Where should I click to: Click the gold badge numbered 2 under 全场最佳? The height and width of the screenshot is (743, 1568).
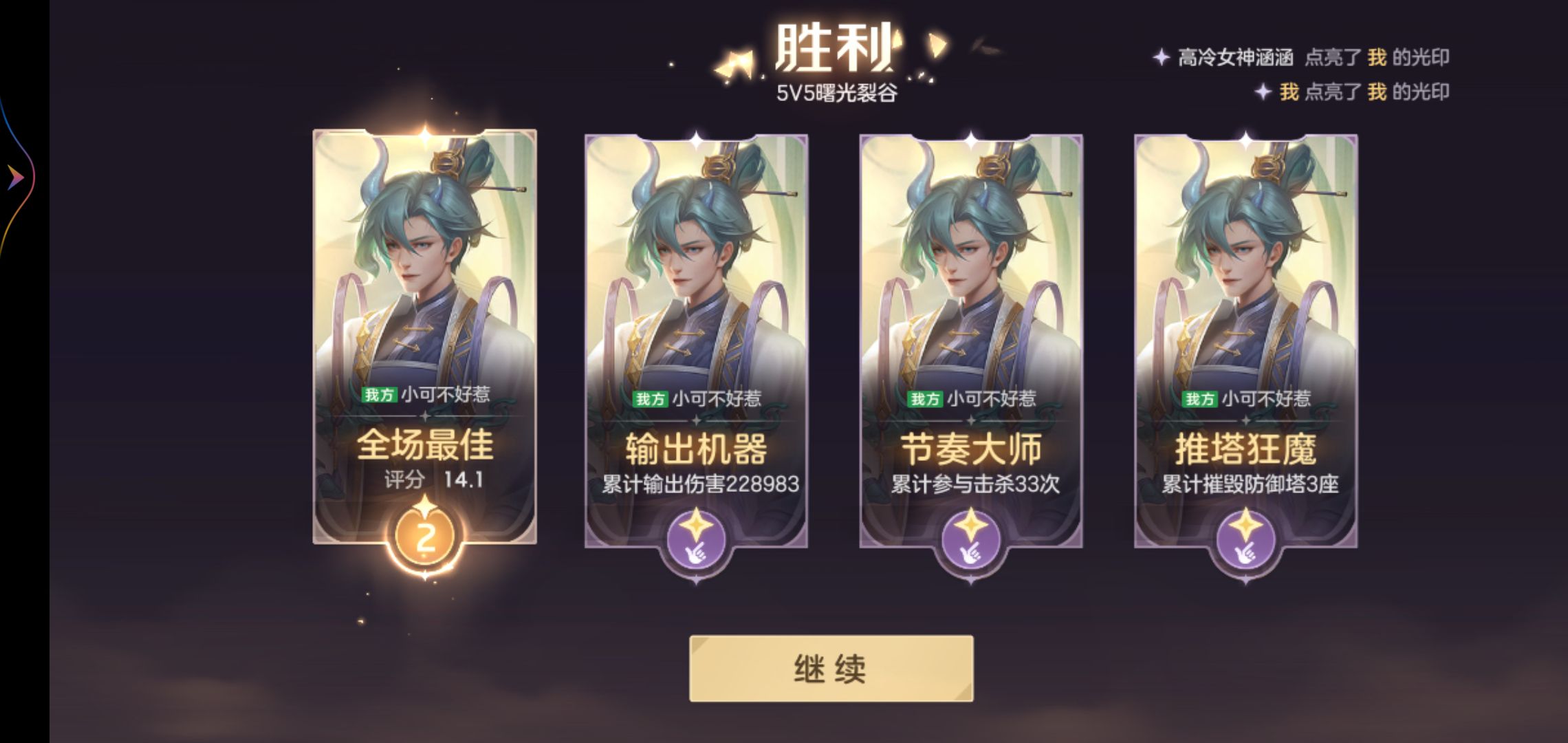click(425, 537)
